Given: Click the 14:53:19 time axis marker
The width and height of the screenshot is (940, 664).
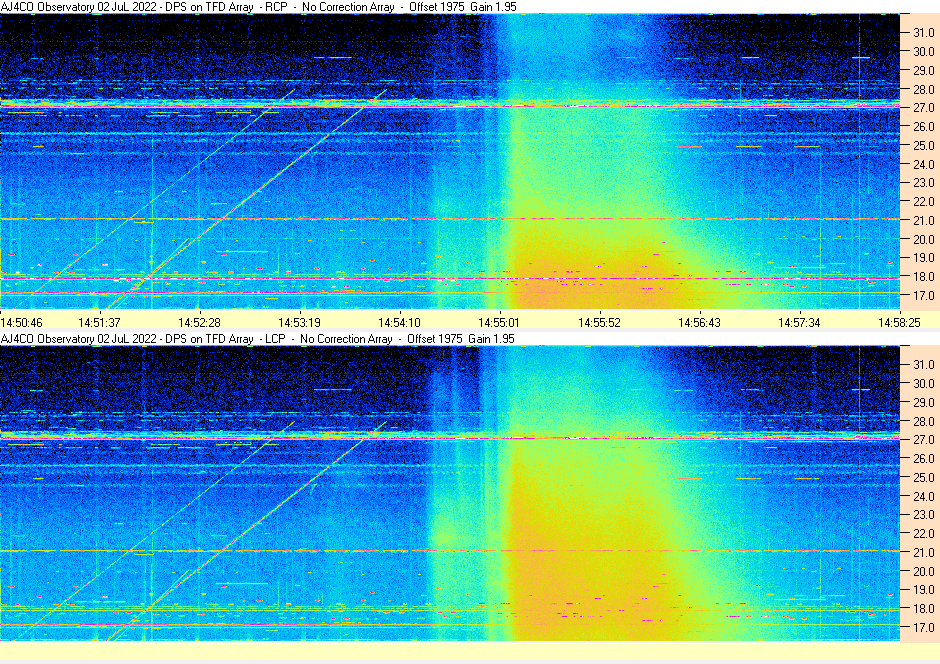Looking at the screenshot, I should click(299, 322).
